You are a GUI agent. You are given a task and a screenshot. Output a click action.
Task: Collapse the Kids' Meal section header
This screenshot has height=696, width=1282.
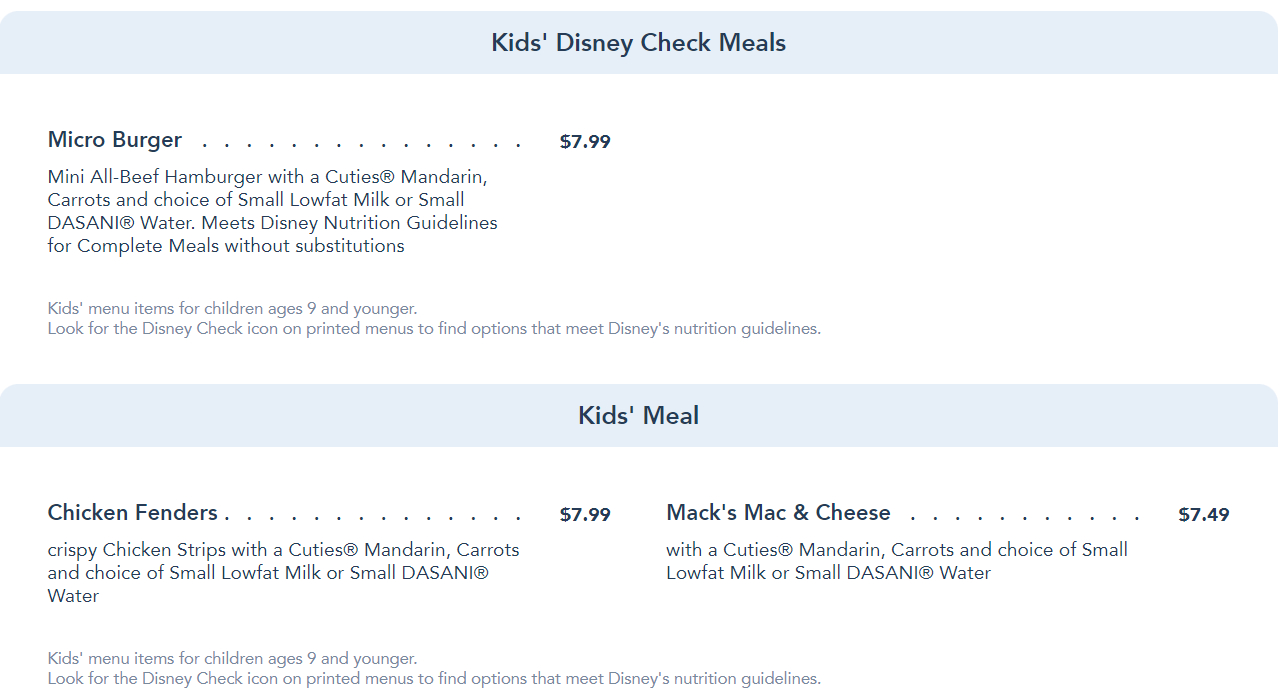pyautogui.click(x=638, y=416)
